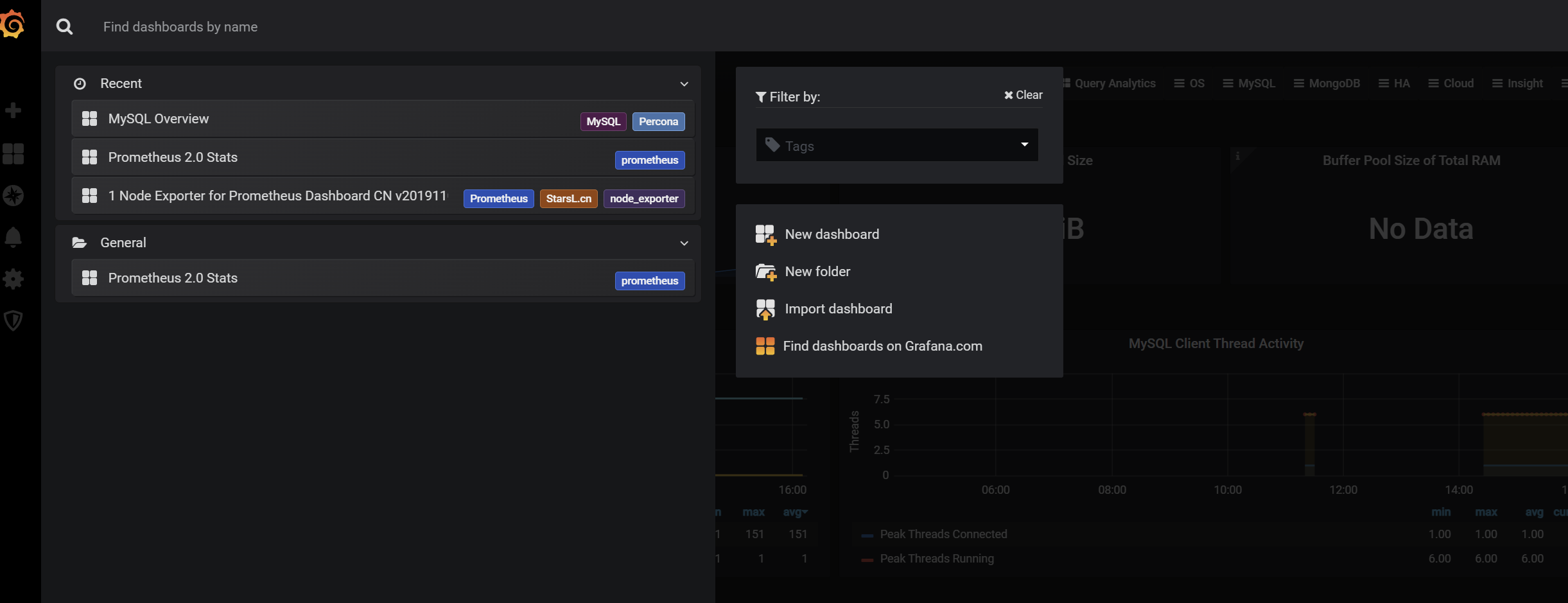Click the Buffer Pool Size of Total RAM title
The width and height of the screenshot is (1568, 603).
coord(1411,161)
